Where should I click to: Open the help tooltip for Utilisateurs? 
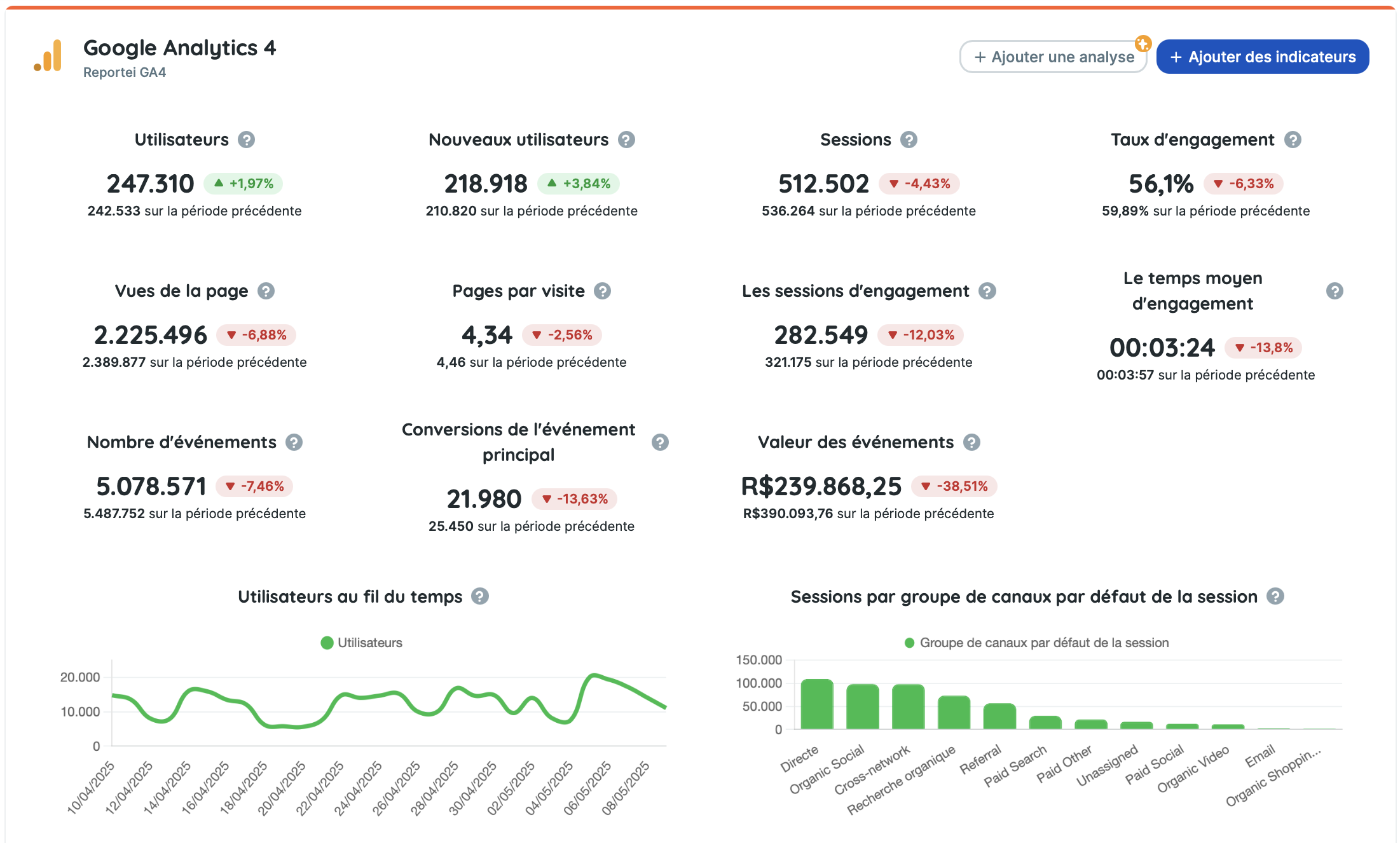(247, 139)
